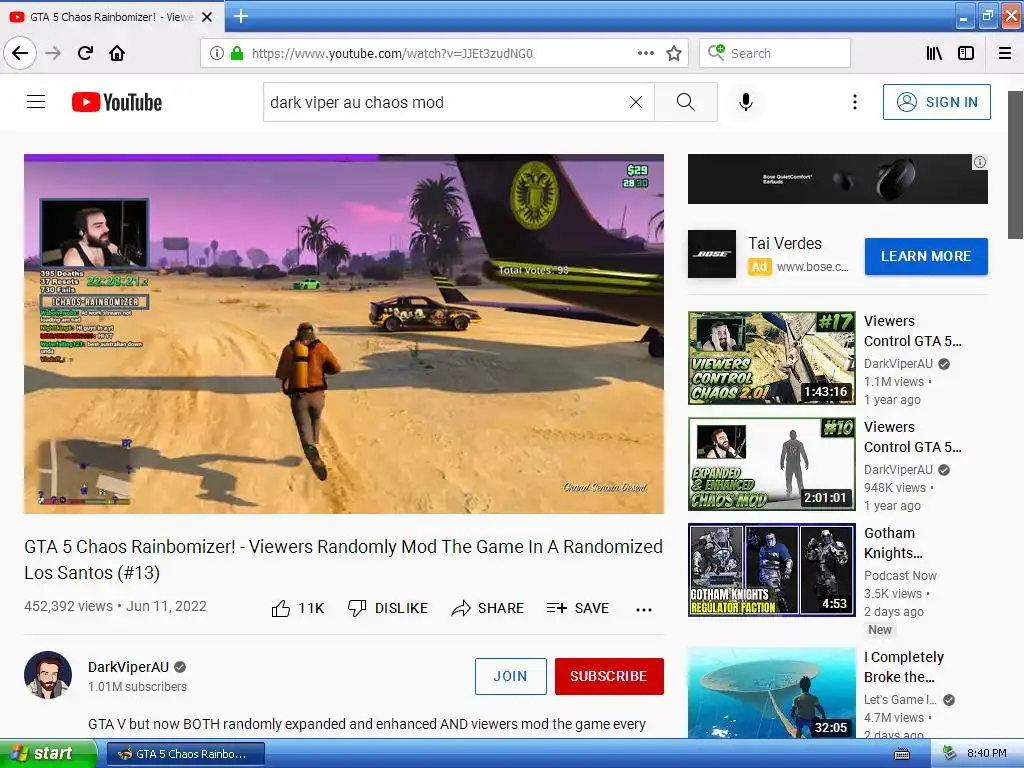Click the on-screen keyboard icon in taskbar
Screen dimensions: 1024x768
pos(902,754)
